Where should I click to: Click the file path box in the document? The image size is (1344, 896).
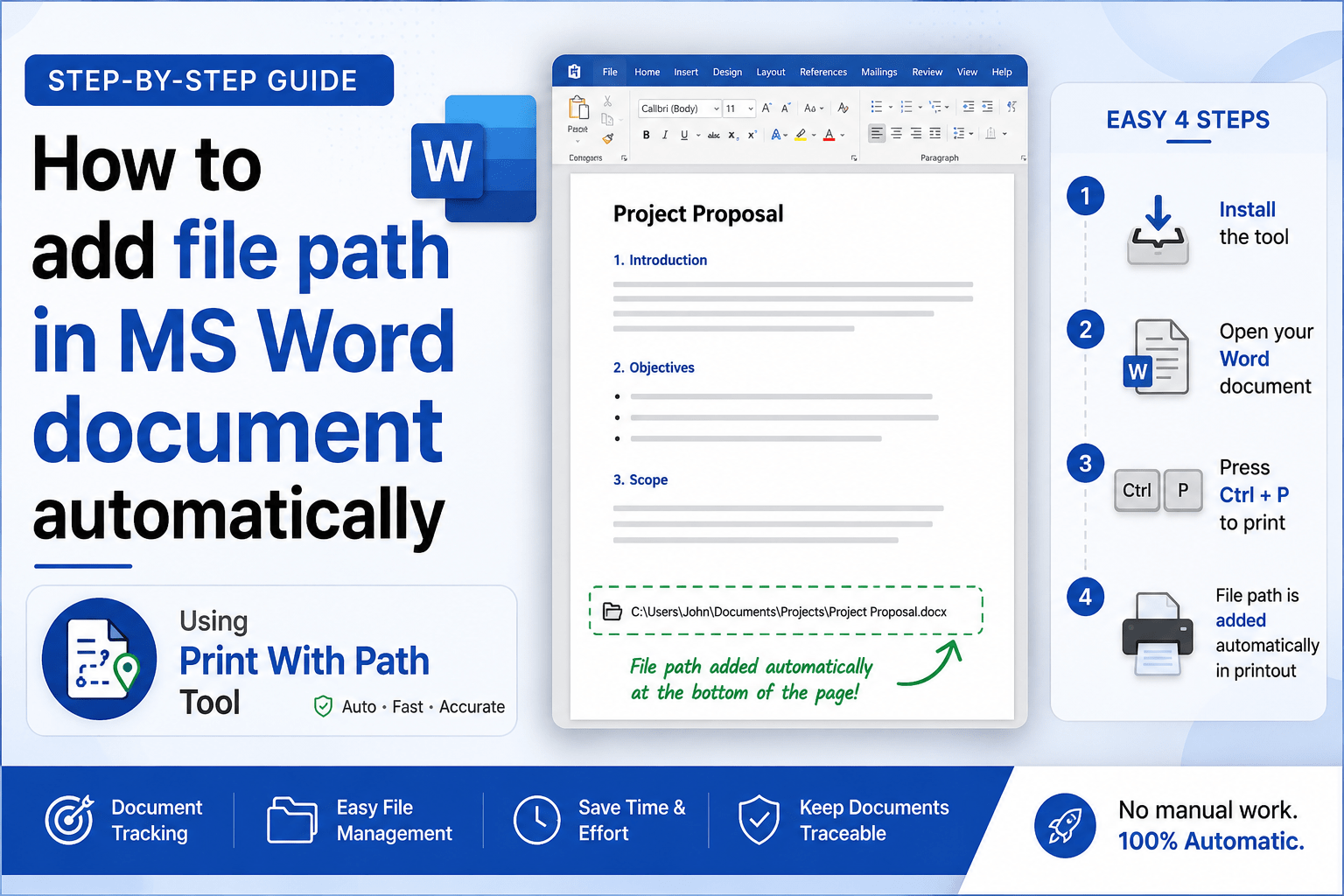coord(786,611)
